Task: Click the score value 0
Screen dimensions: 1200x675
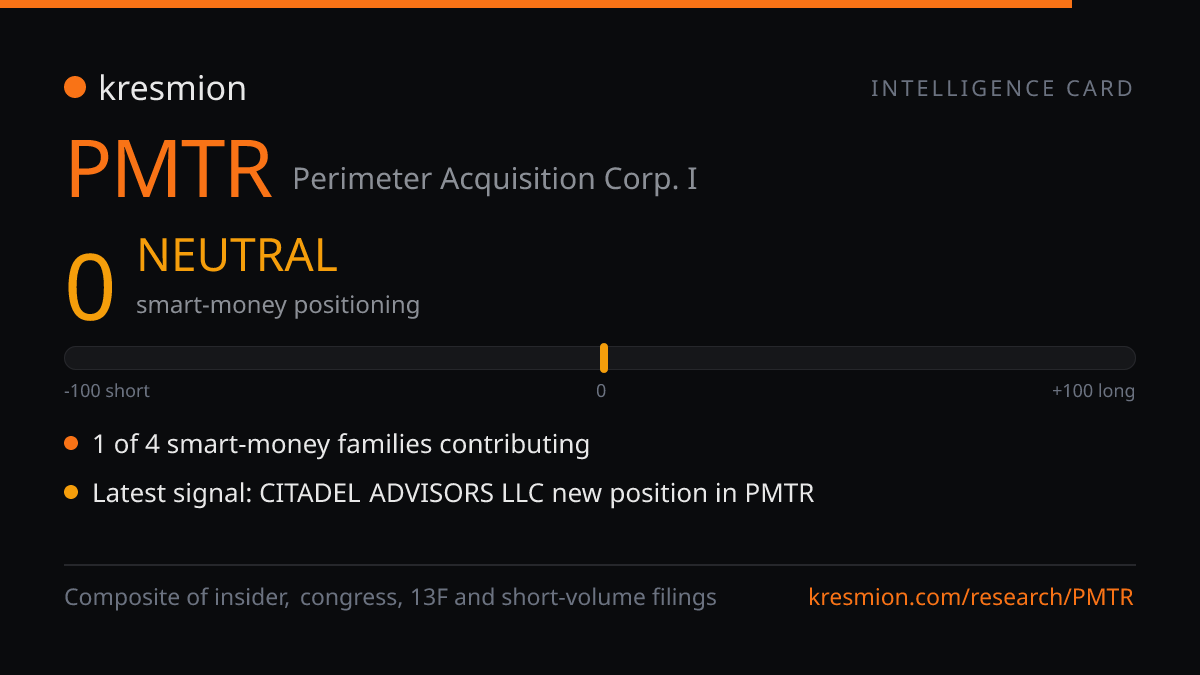Action: coord(90,288)
